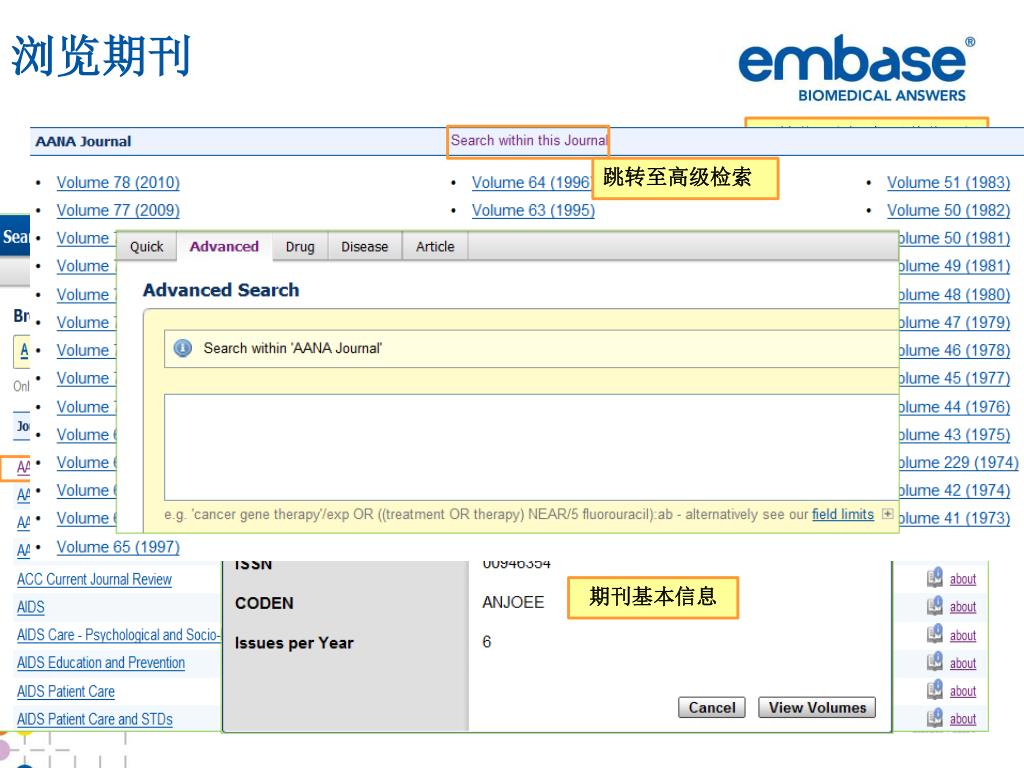Open Volume 42 (1974)
The width and height of the screenshot is (1024, 768).
pyautogui.click(x=954, y=490)
